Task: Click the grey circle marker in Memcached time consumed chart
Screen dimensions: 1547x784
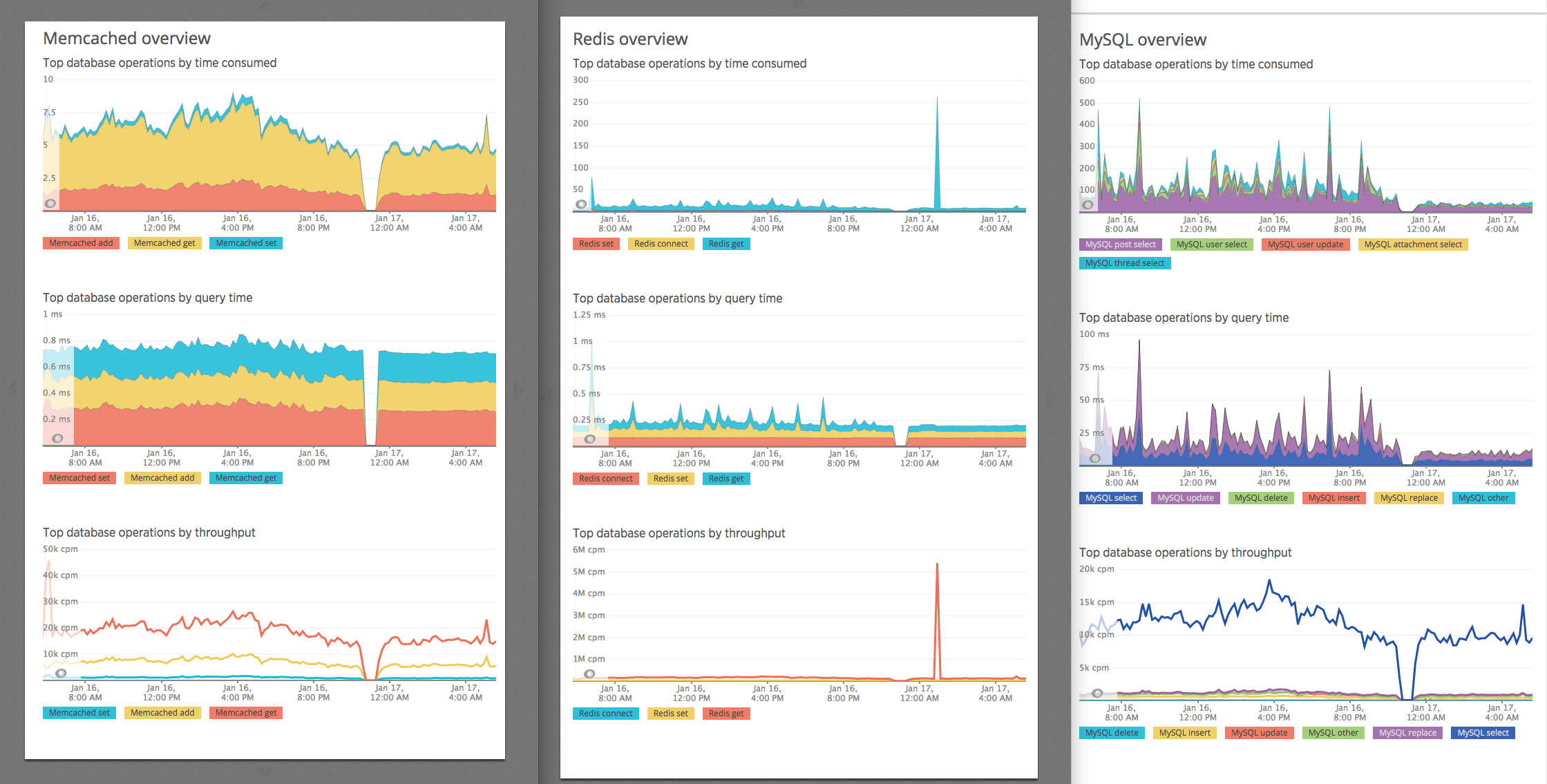Action: [50, 203]
